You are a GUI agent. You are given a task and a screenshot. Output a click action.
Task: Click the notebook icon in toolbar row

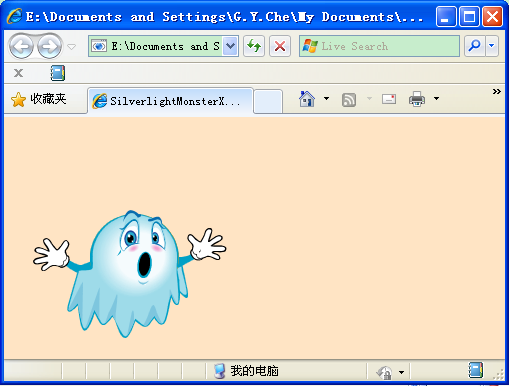pos(58,73)
